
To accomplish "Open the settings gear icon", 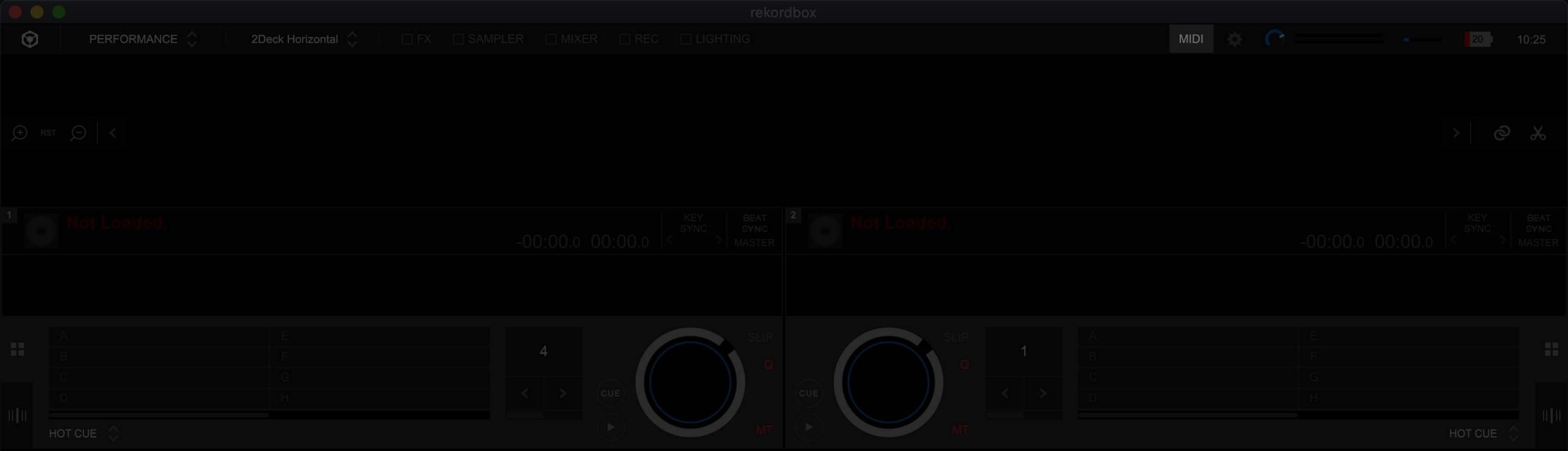I will (x=1234, y=39).
